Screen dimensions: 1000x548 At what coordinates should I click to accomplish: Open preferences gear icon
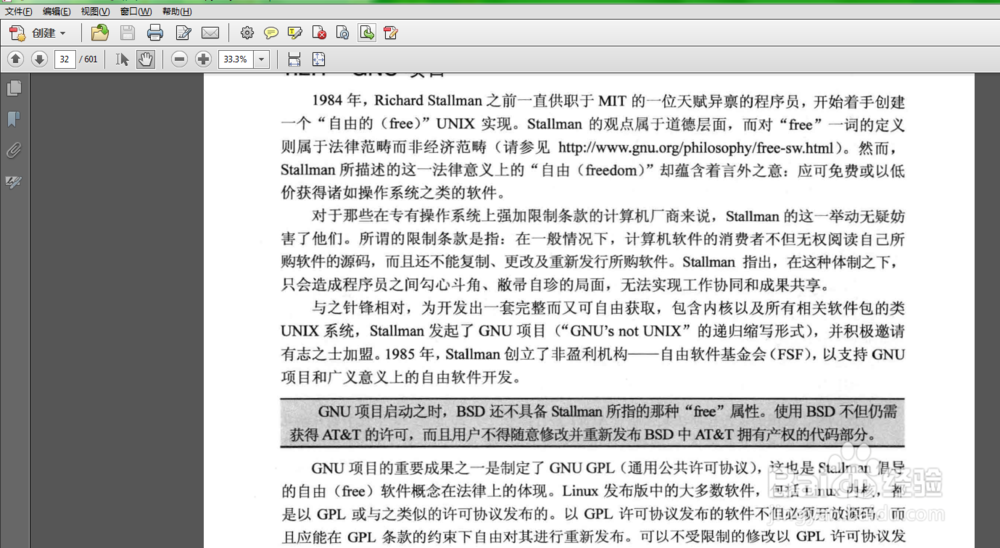(x=247, y=33)
